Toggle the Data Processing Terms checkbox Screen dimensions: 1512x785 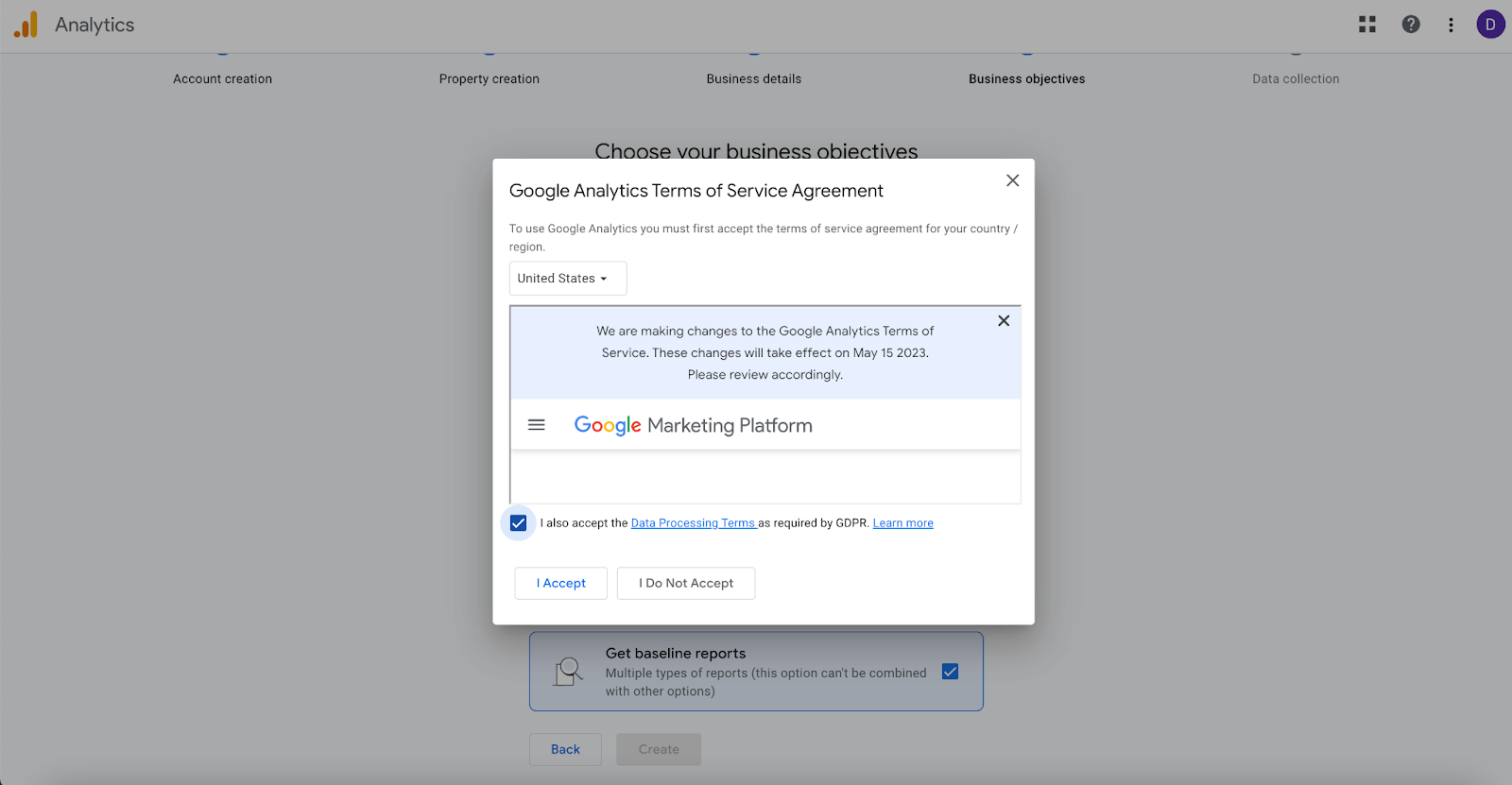click(518, 523)
